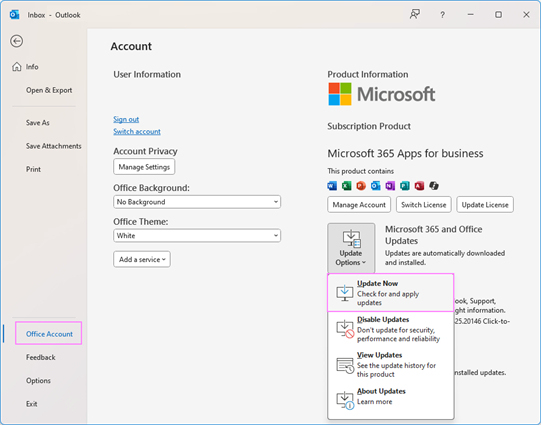Click the Publisher app icon
The width and height of the screenshot is (541, 425).
405,186
